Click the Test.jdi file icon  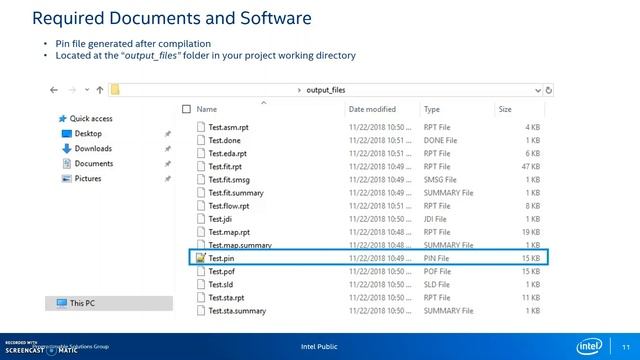(x=201, y=219)
